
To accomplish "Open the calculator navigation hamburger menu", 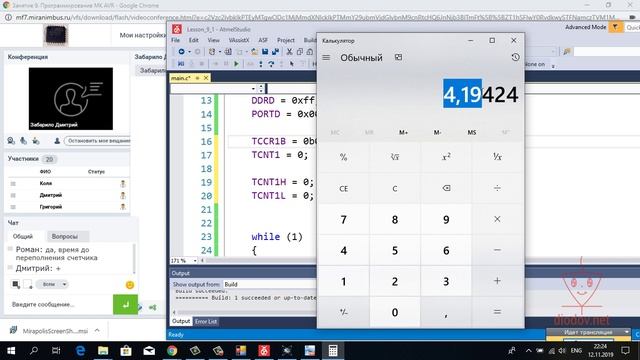I will point(326,58).
